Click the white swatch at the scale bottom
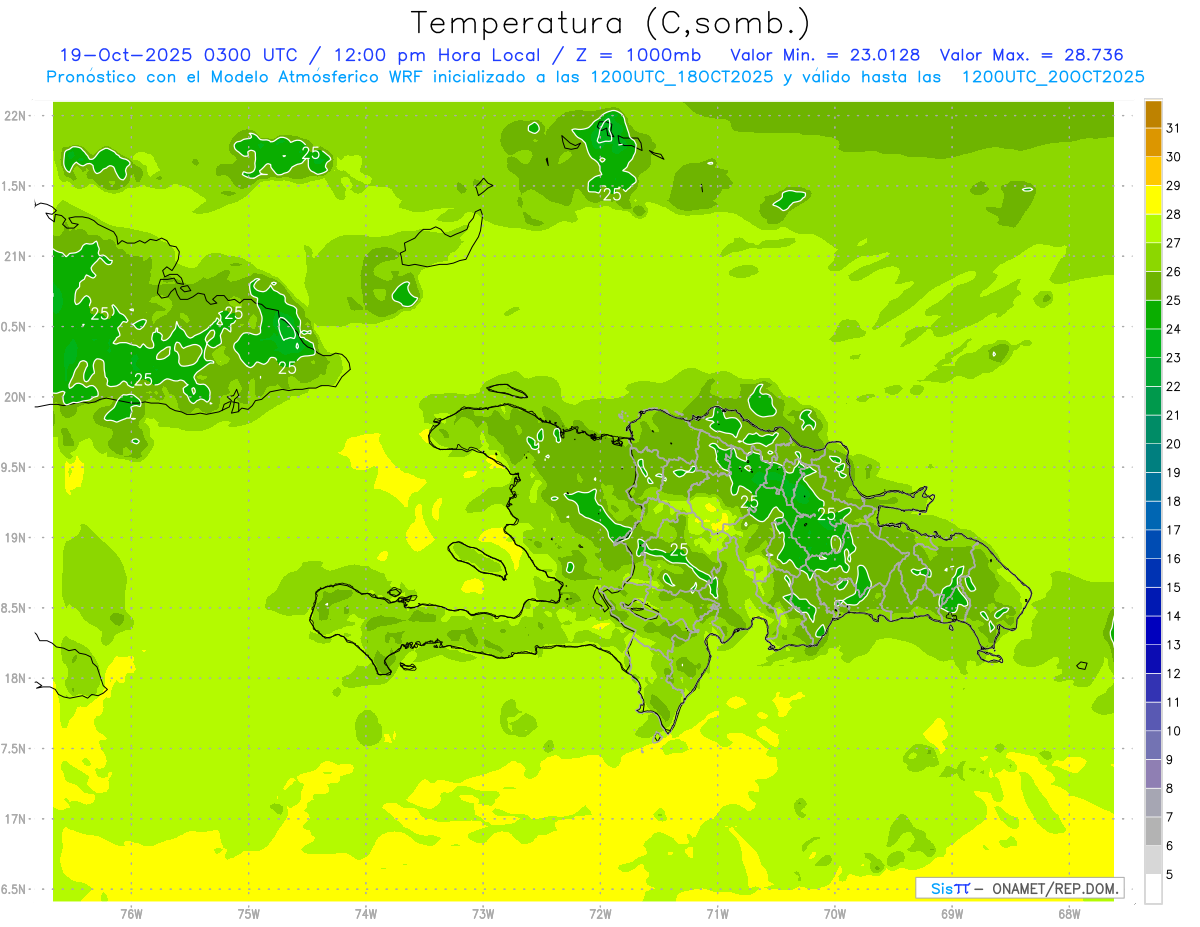Screen dimensions: 1200x927 click(1153, 888)
